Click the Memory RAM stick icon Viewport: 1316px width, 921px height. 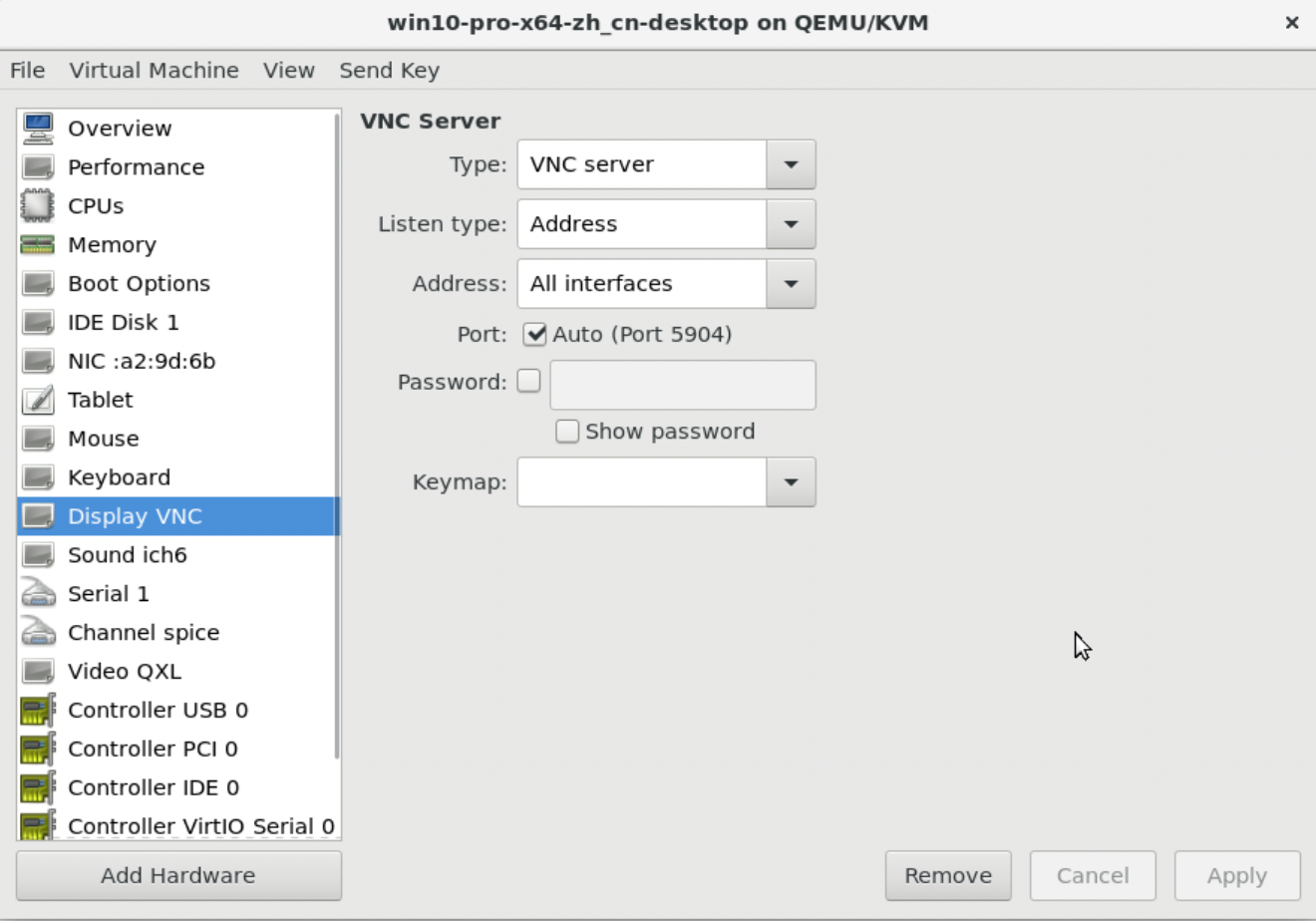[x=38, y=245]
